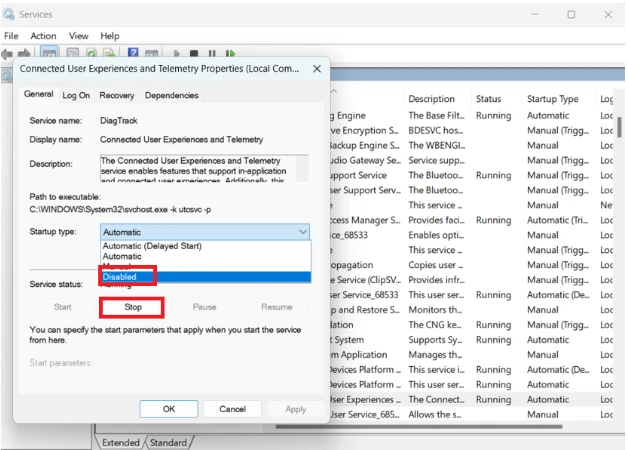Expand the Startup type combo box arrow

pyautogui.click(x=303, y=232)
